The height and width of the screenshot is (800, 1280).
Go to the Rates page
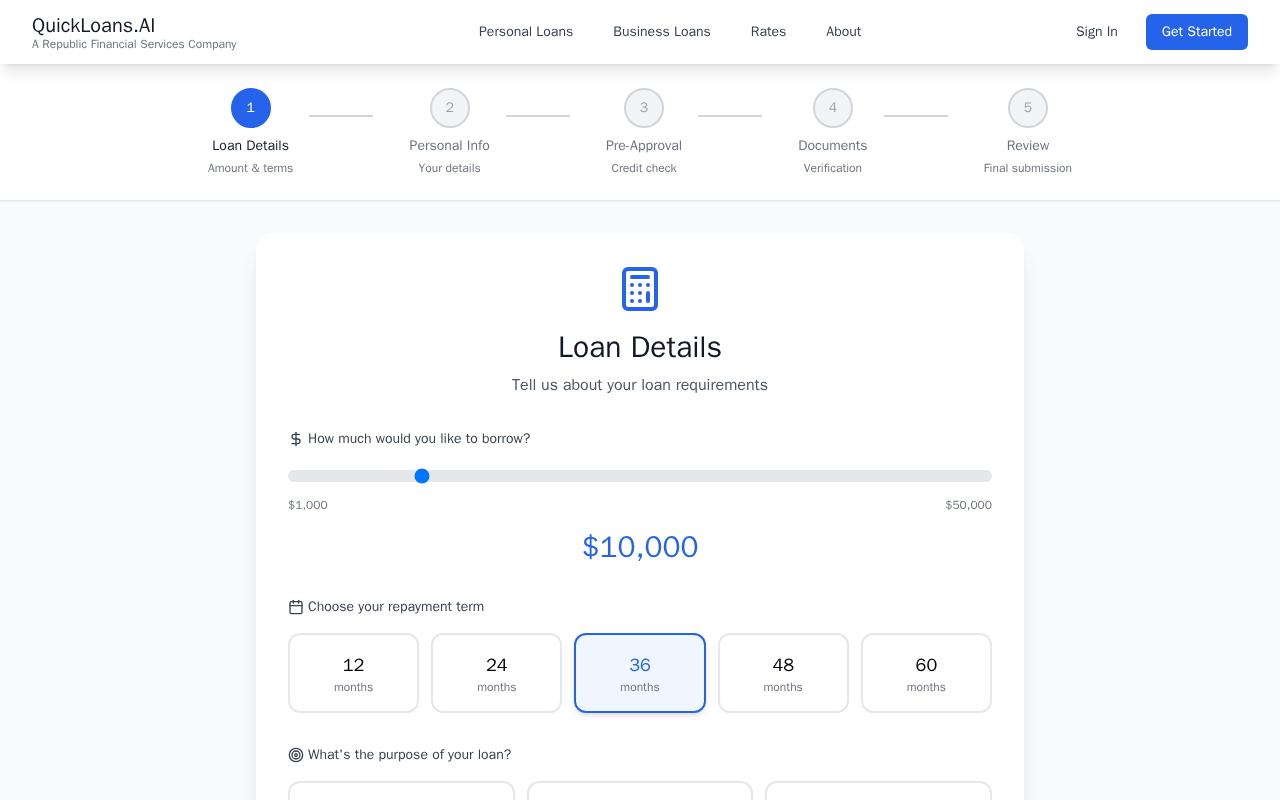pyautogui.click(x=768, y=32)
